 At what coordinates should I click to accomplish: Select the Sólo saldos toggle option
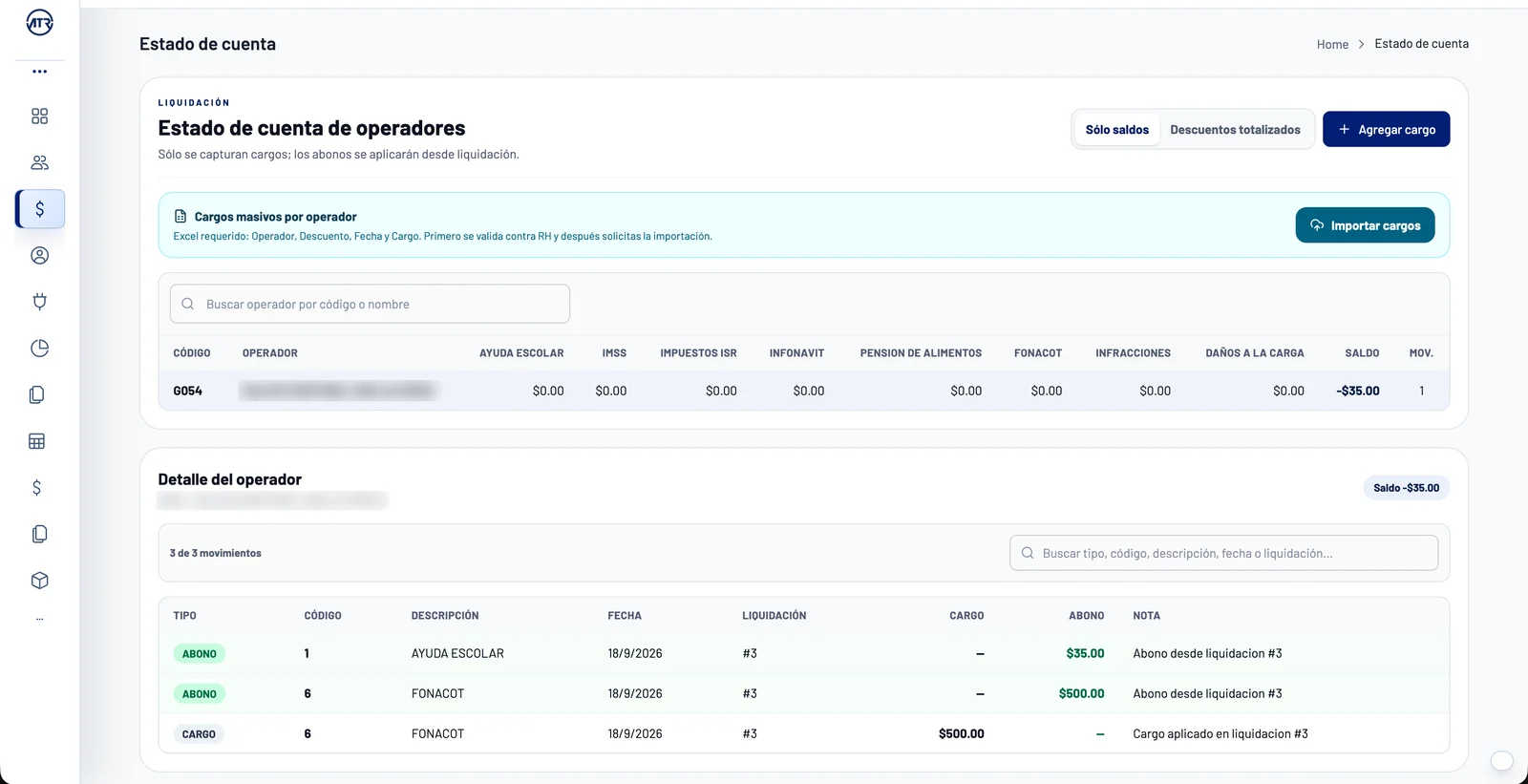[1117, 130]
